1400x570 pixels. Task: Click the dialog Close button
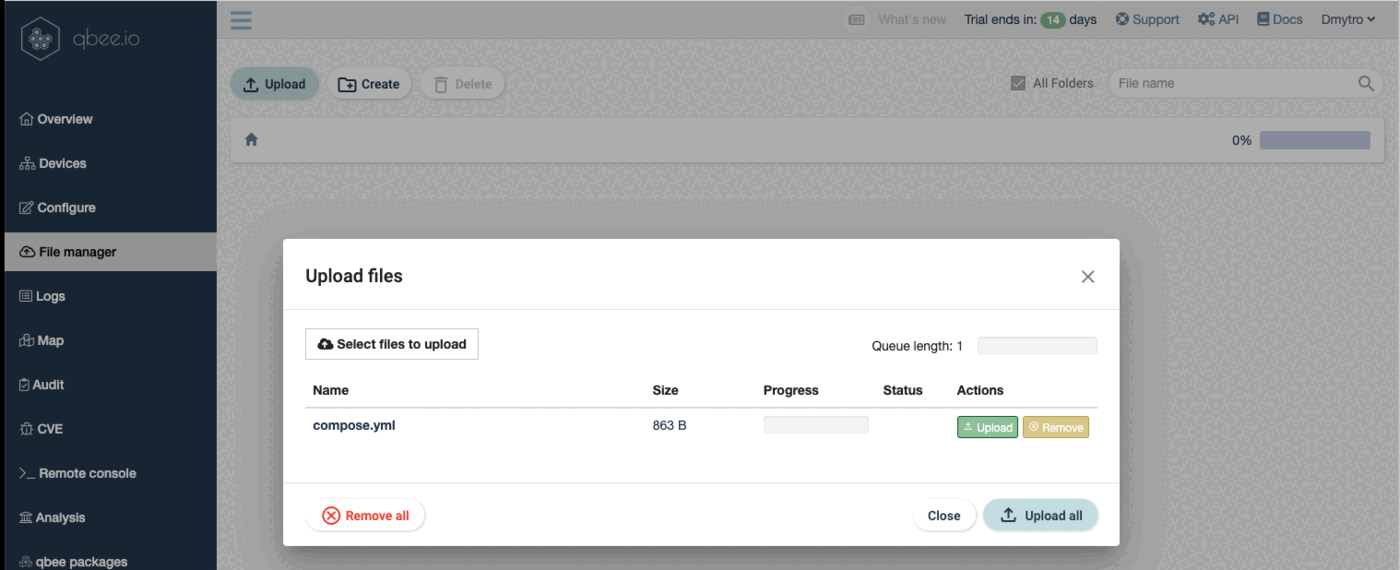tap(944, 516)
